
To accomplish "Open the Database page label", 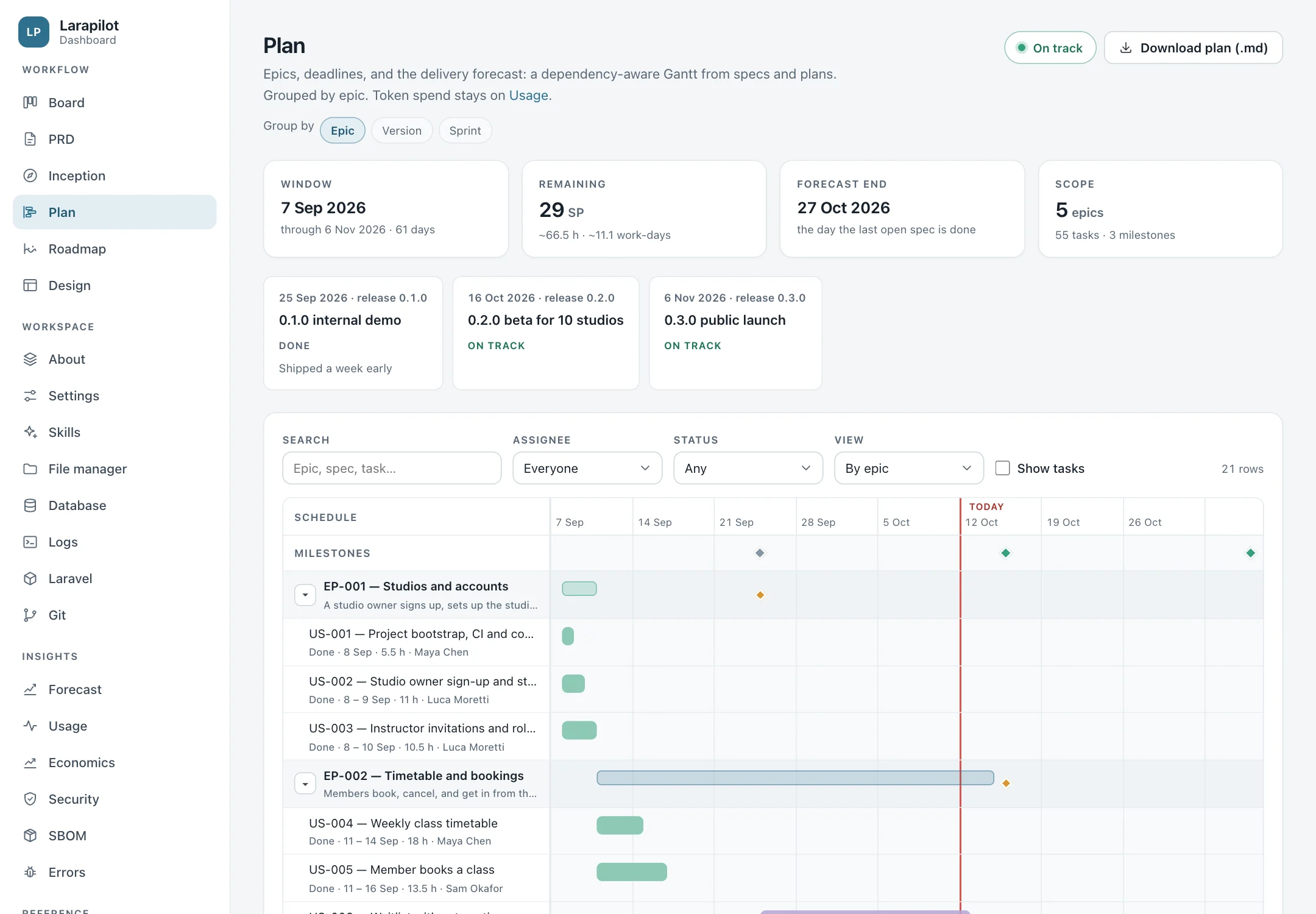I will 77,505.
